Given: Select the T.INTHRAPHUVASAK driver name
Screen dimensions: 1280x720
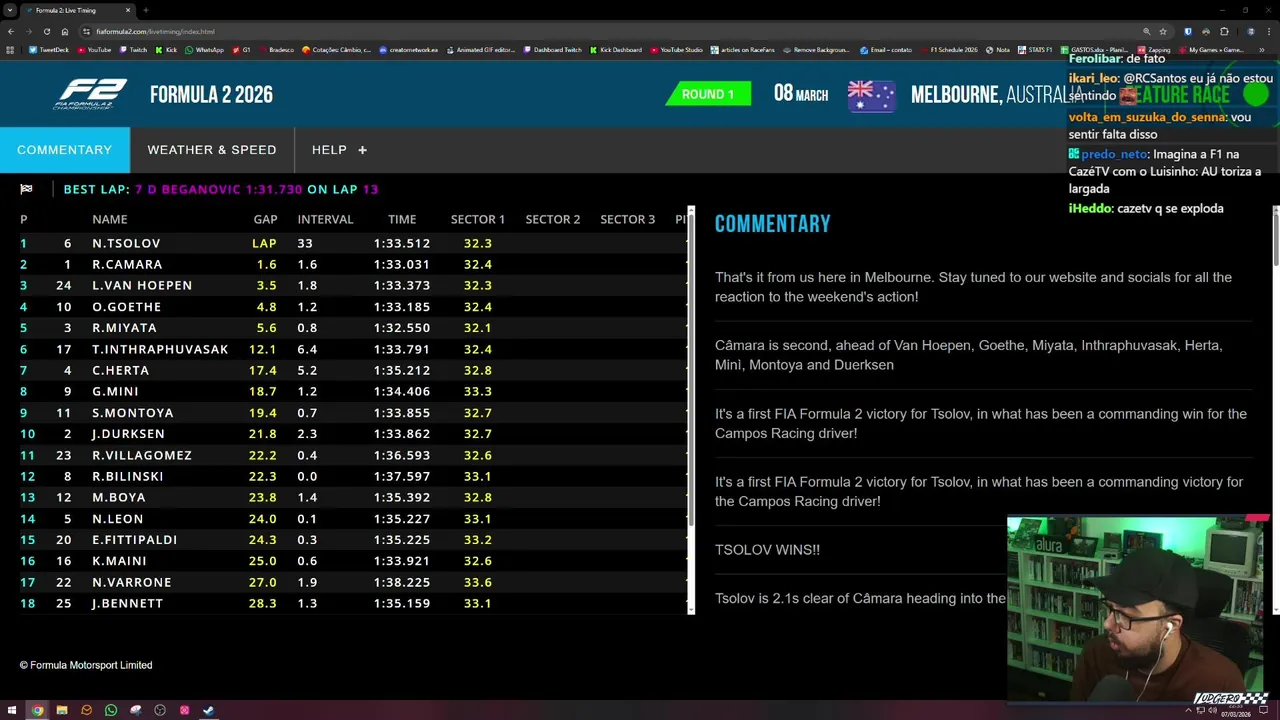Looking at the screenshot, I should (x=160, y=349).
